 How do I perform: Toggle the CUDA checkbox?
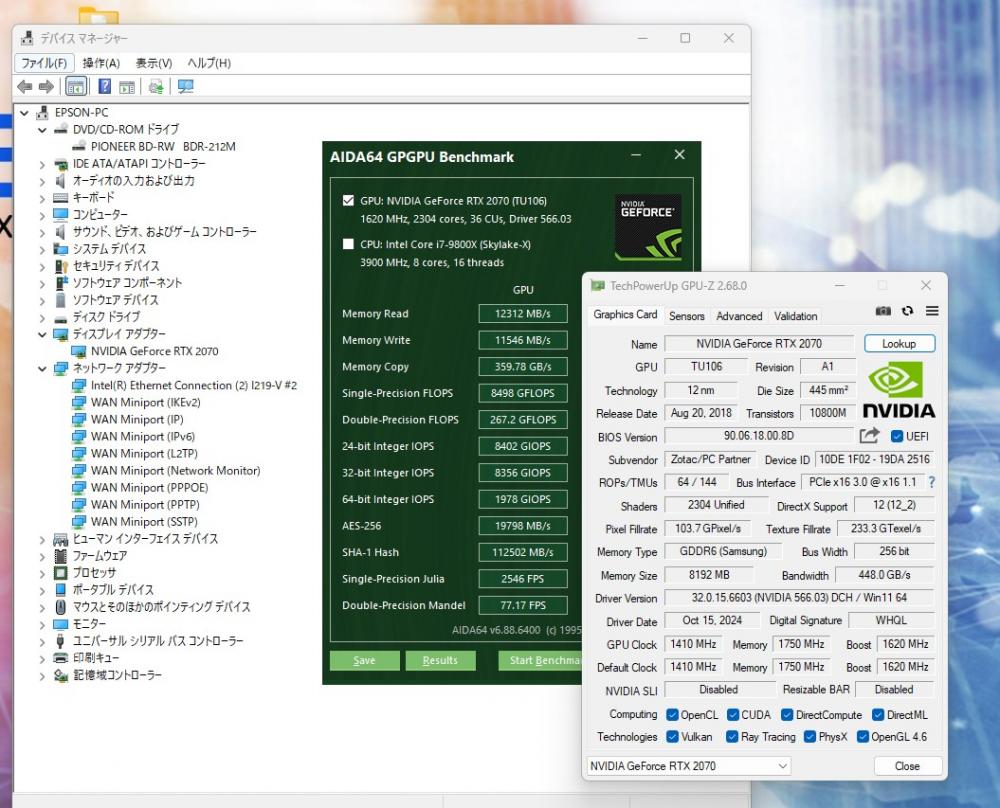pyautogui.click(x=733, y=715)
